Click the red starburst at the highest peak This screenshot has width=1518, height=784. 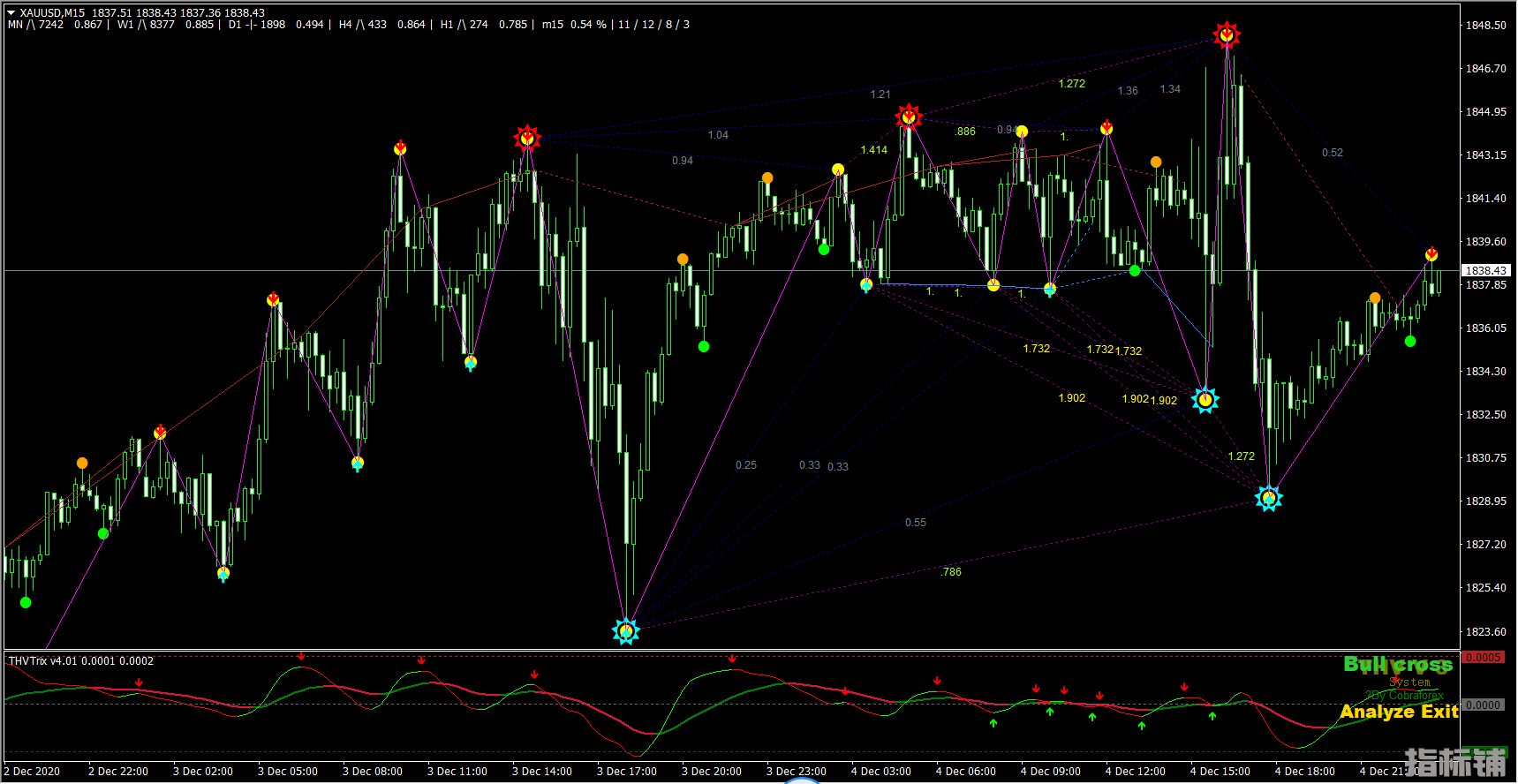click(x=1227, y=35)
